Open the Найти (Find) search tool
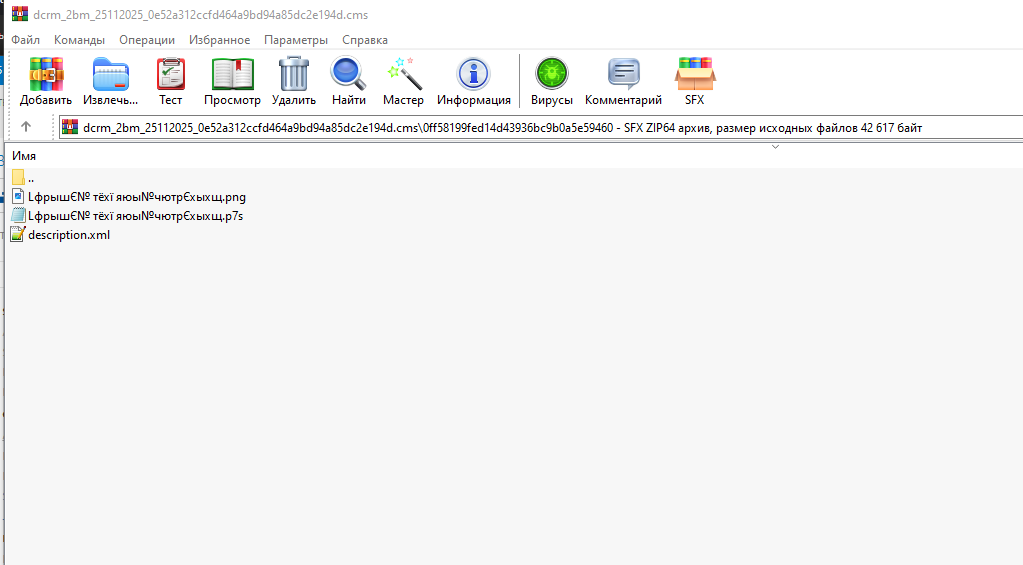 click(348, 81)
